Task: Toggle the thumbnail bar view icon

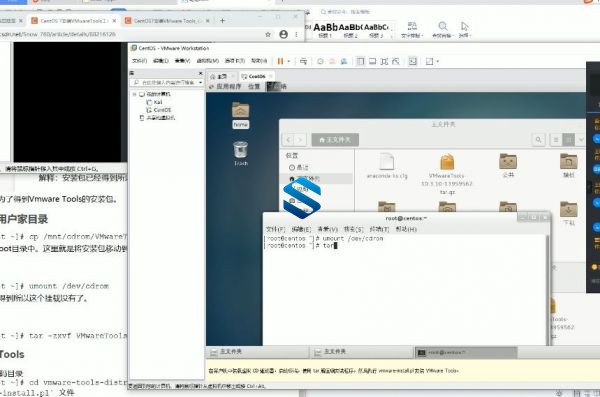Action: click(372, 61)
